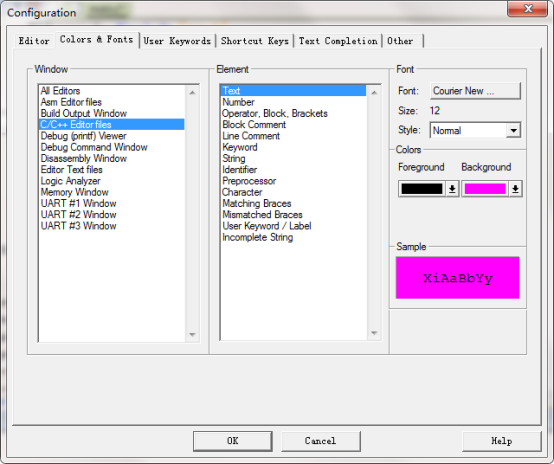Viewport: 554px width, 464px height.
Task: Click the Courier New font button
Action: click(x=475, y=91)
